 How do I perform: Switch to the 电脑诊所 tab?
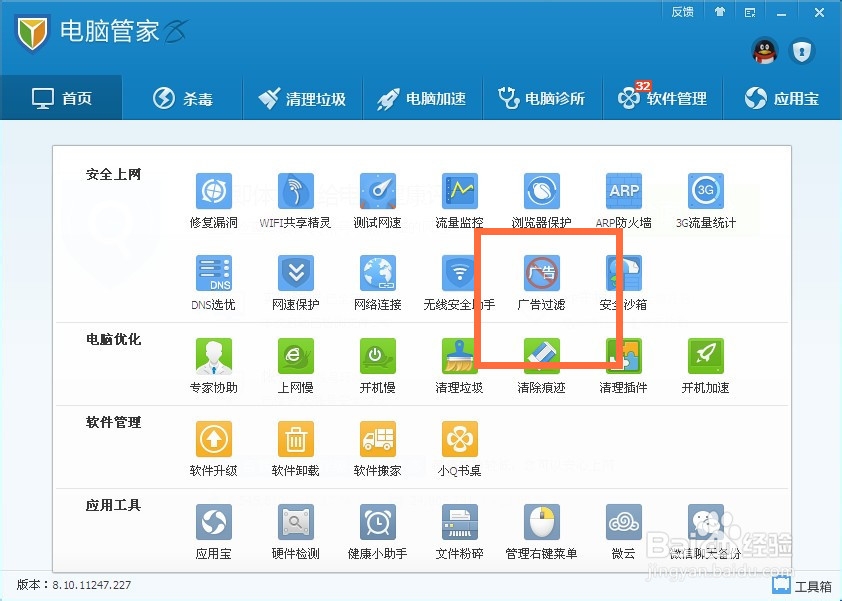[543, 98]
